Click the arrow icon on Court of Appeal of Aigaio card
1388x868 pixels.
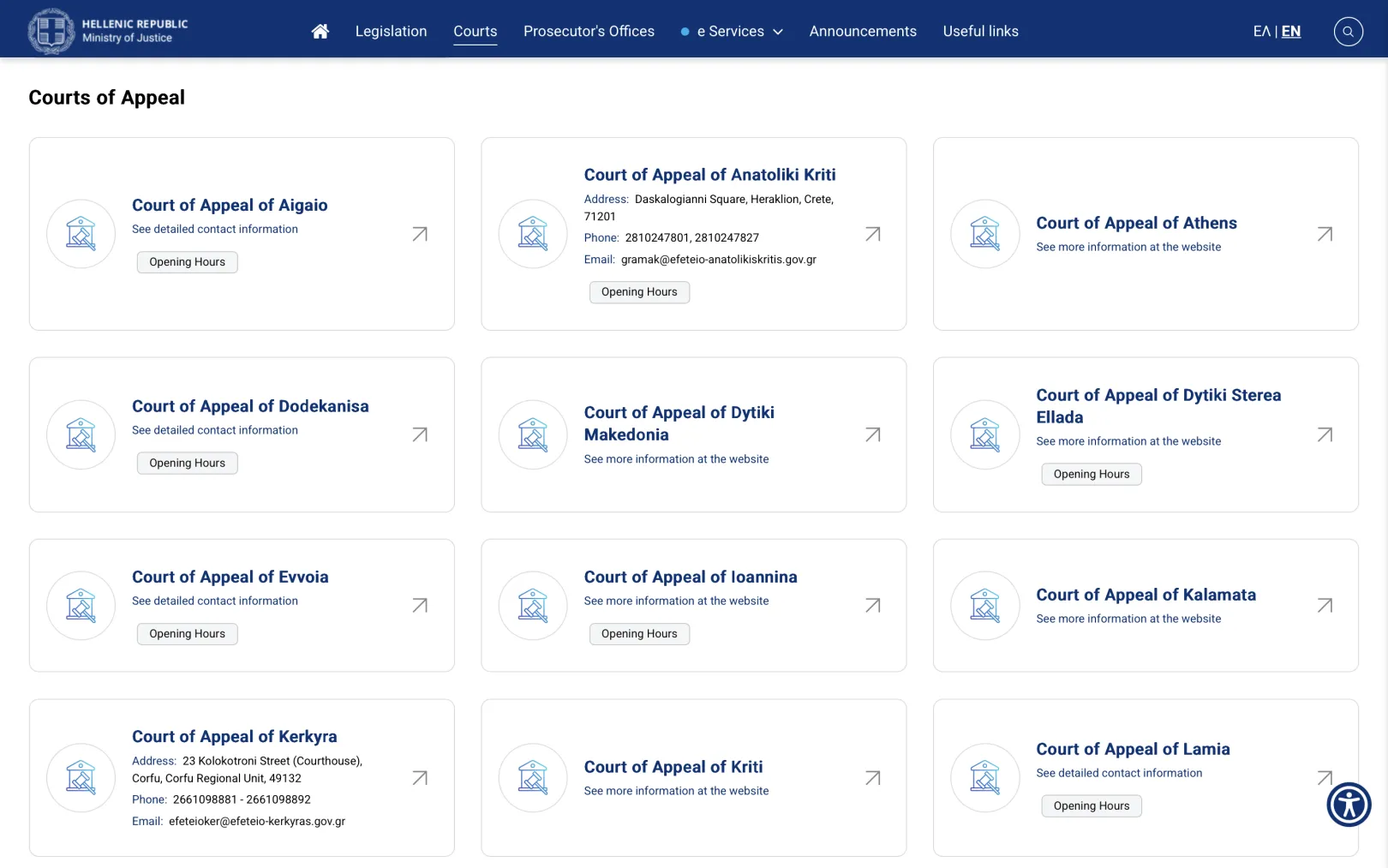pos(420,234)
